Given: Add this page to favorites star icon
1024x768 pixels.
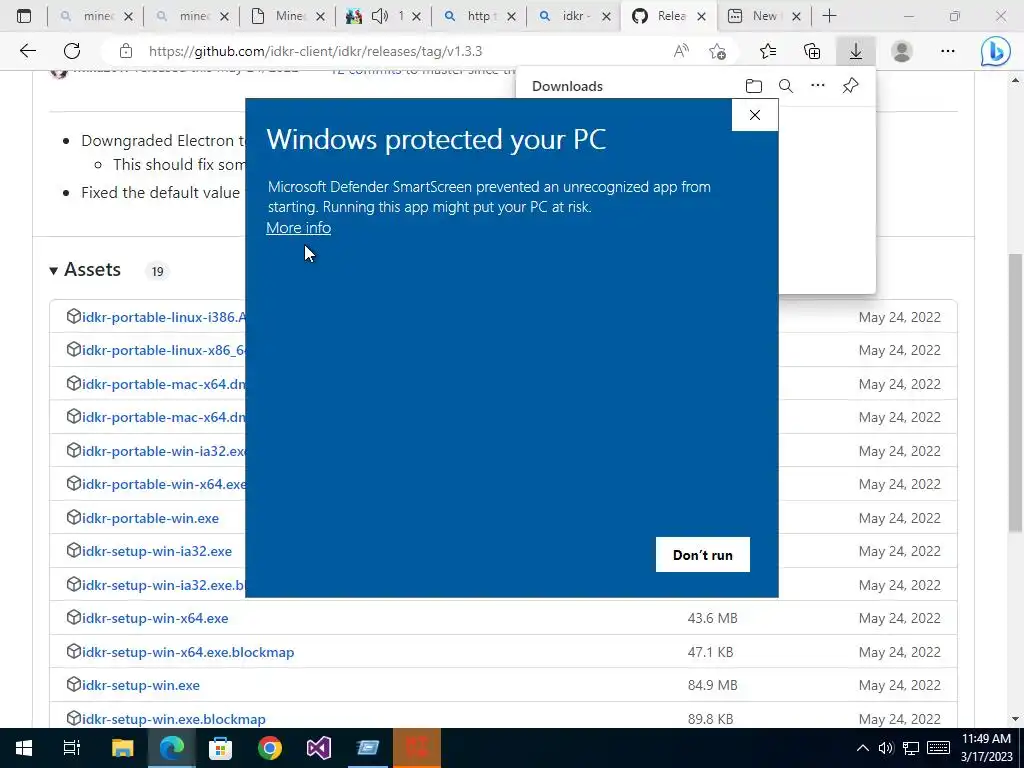Looking at the screenshot, I should pos(717,51).
